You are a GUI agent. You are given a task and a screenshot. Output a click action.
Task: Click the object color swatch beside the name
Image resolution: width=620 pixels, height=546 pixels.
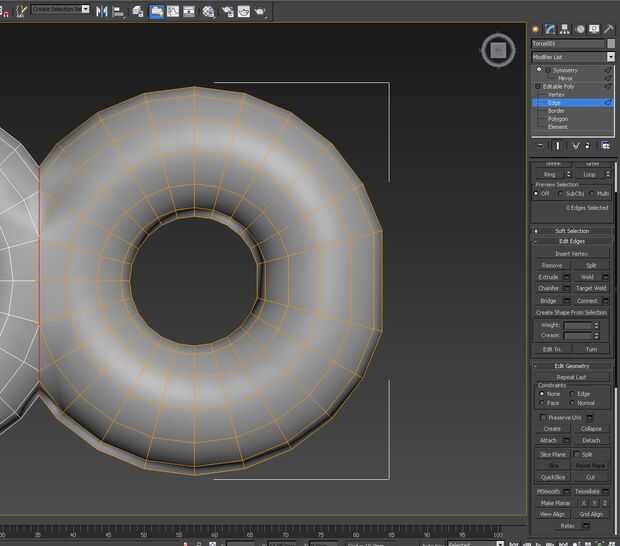611,44
